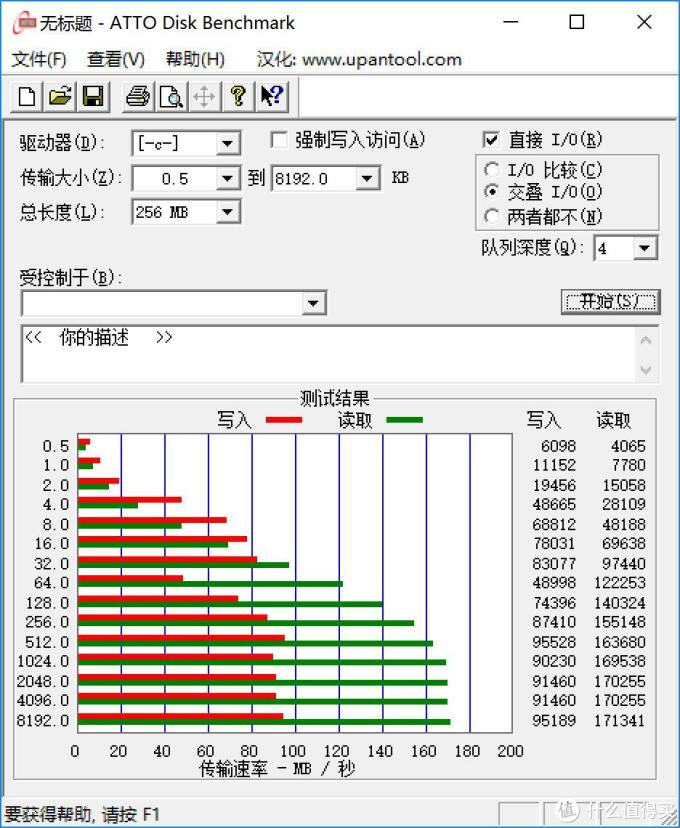Click description box scroll down arrow

[x=646, y=369]
